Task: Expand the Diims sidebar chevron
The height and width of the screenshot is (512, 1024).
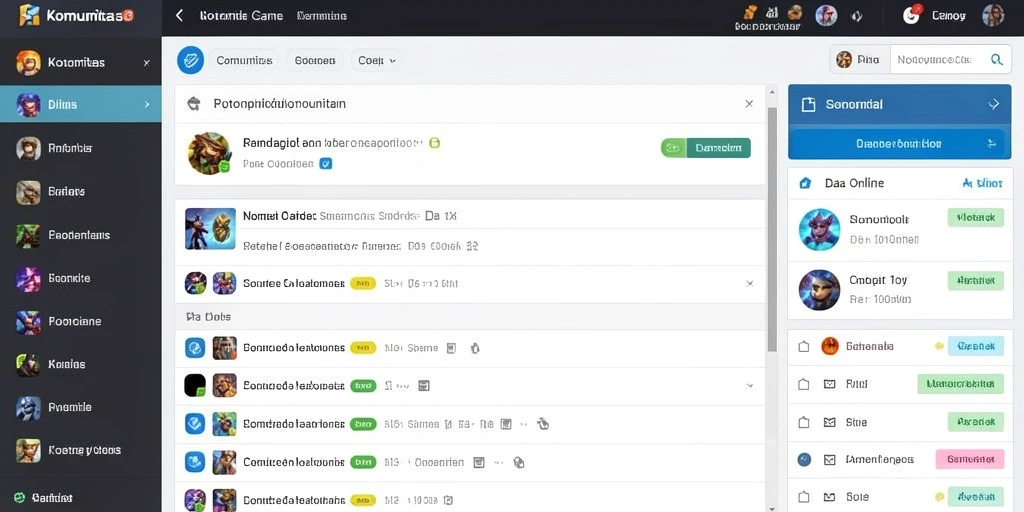Action: click(147, 104)
